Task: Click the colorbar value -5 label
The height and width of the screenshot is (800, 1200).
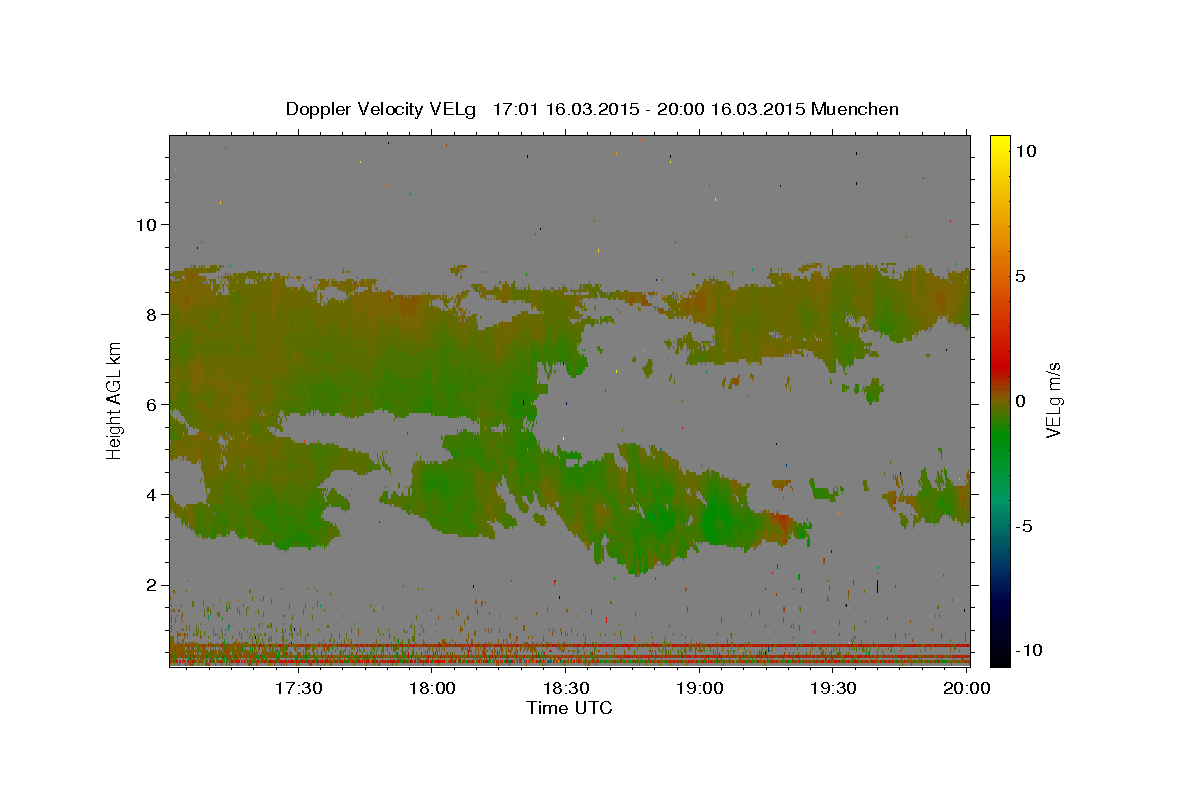Action: pos(1024,526)
